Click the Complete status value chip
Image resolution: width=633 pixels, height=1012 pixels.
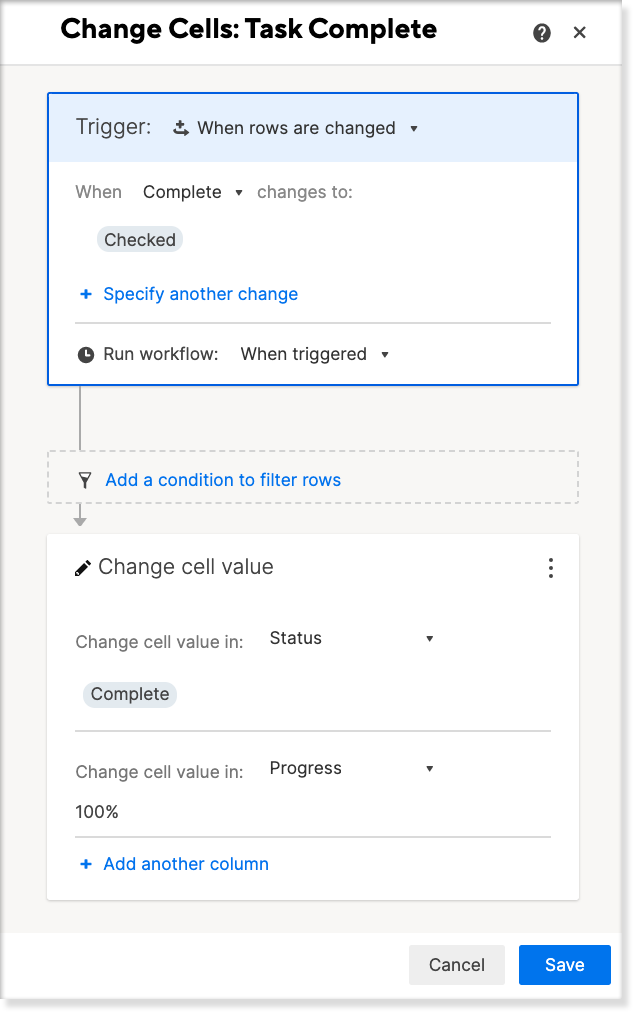click(130, 694)
